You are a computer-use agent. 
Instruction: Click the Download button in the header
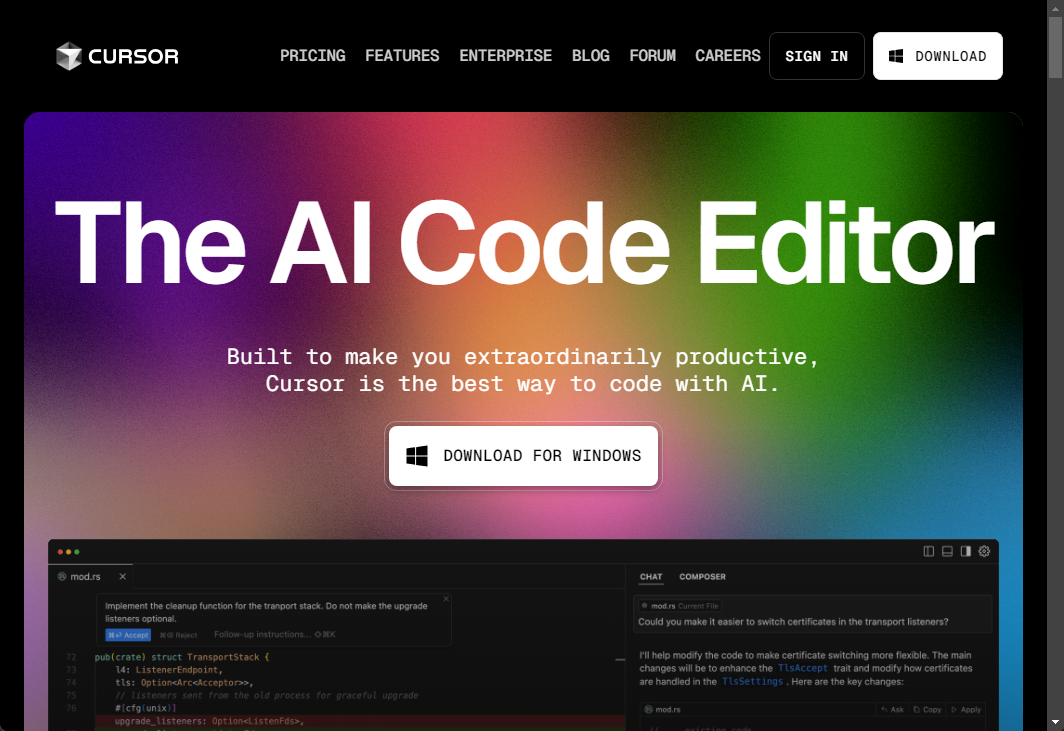[938, 56]
